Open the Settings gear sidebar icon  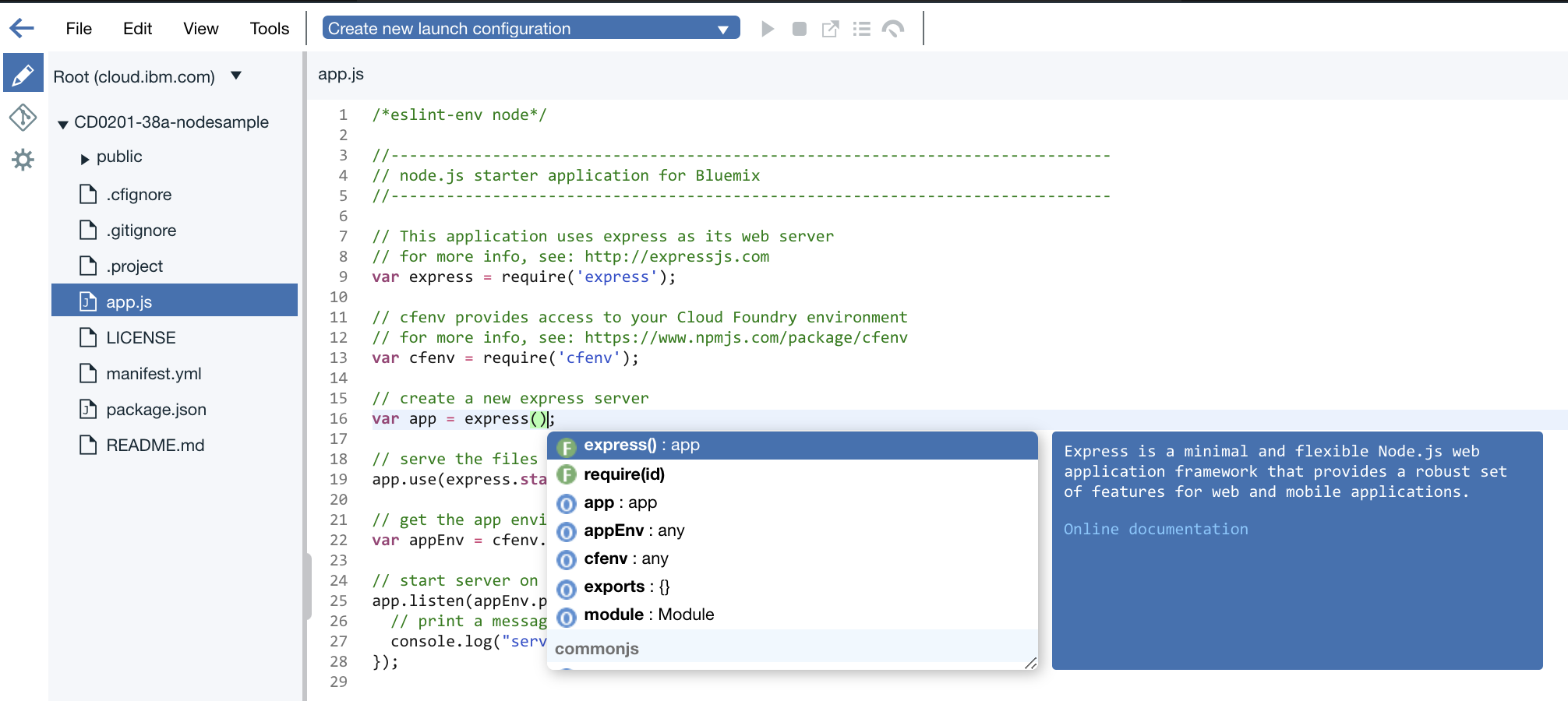click(x=23, y=160)
